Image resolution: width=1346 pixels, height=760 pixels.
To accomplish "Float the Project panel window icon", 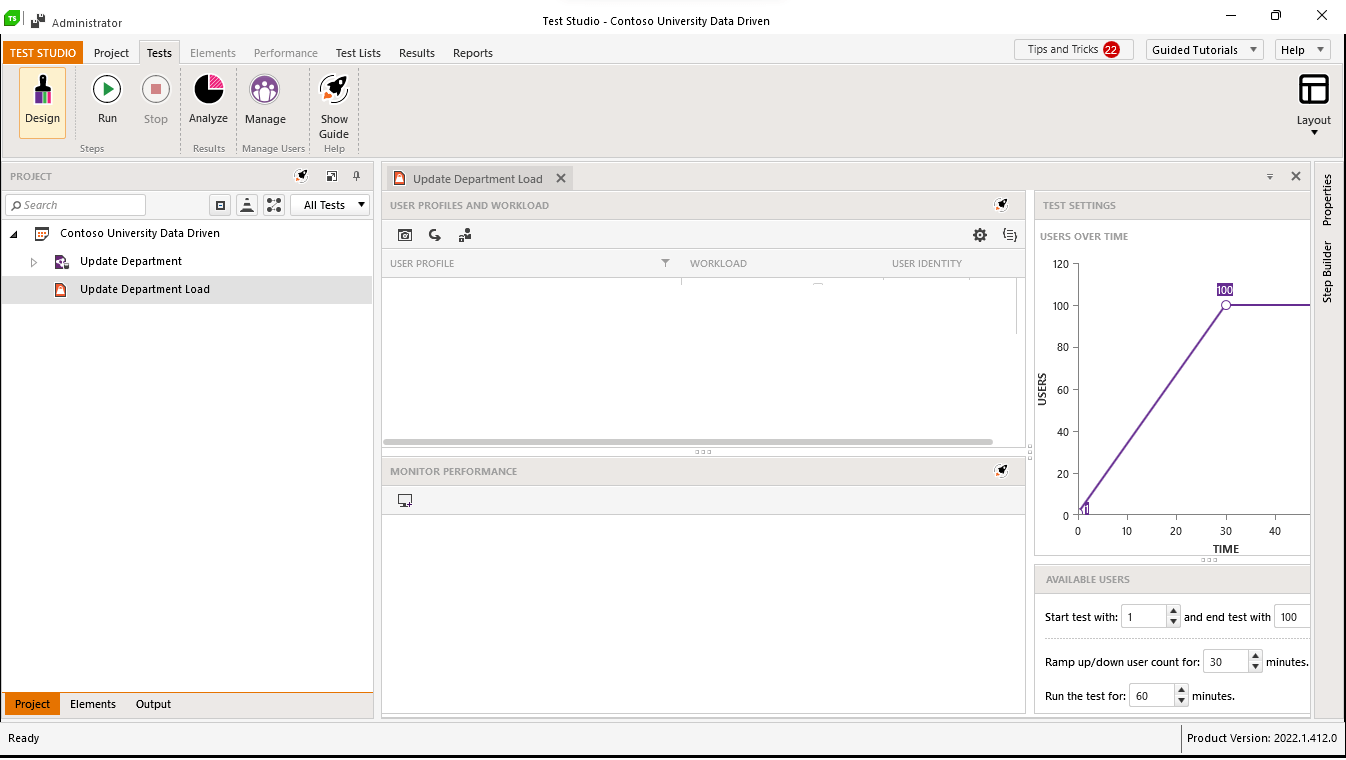I will click(332, 176).
